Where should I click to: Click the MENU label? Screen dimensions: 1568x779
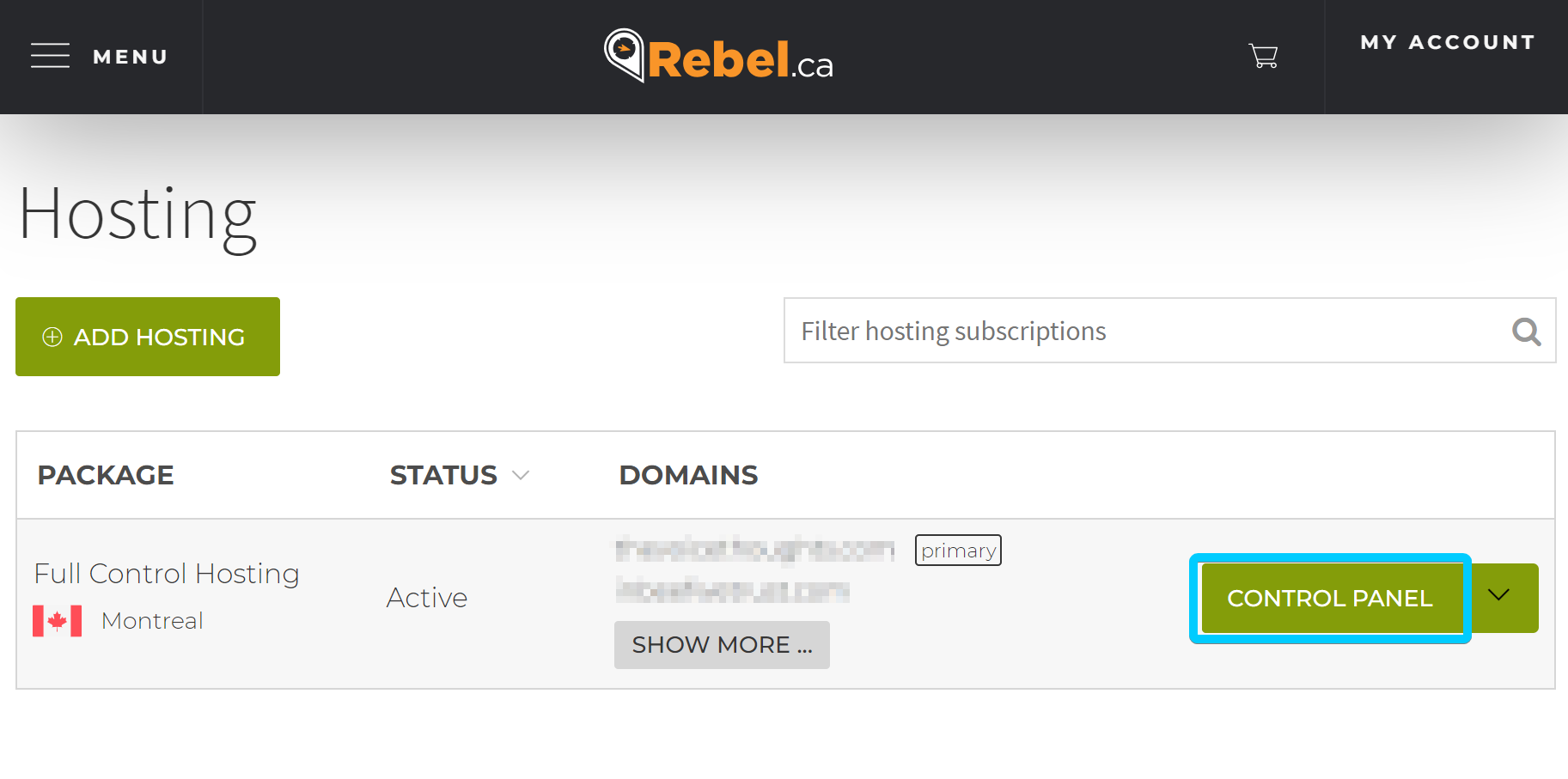(x=131, y=57)
